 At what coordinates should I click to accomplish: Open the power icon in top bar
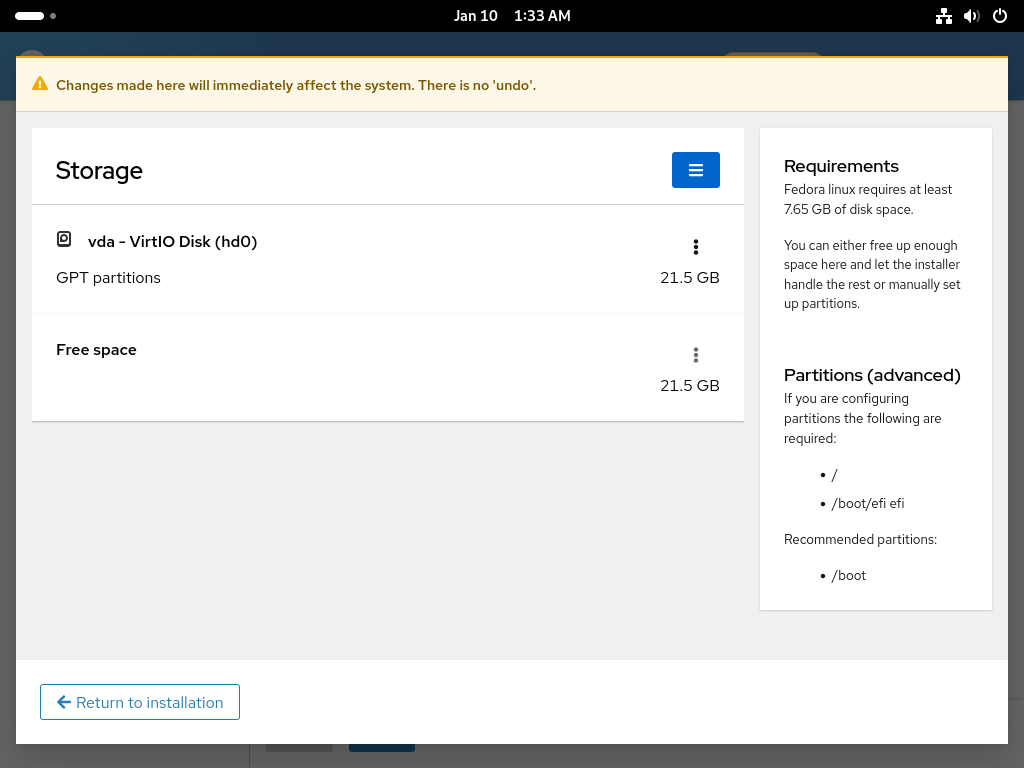1000,16
